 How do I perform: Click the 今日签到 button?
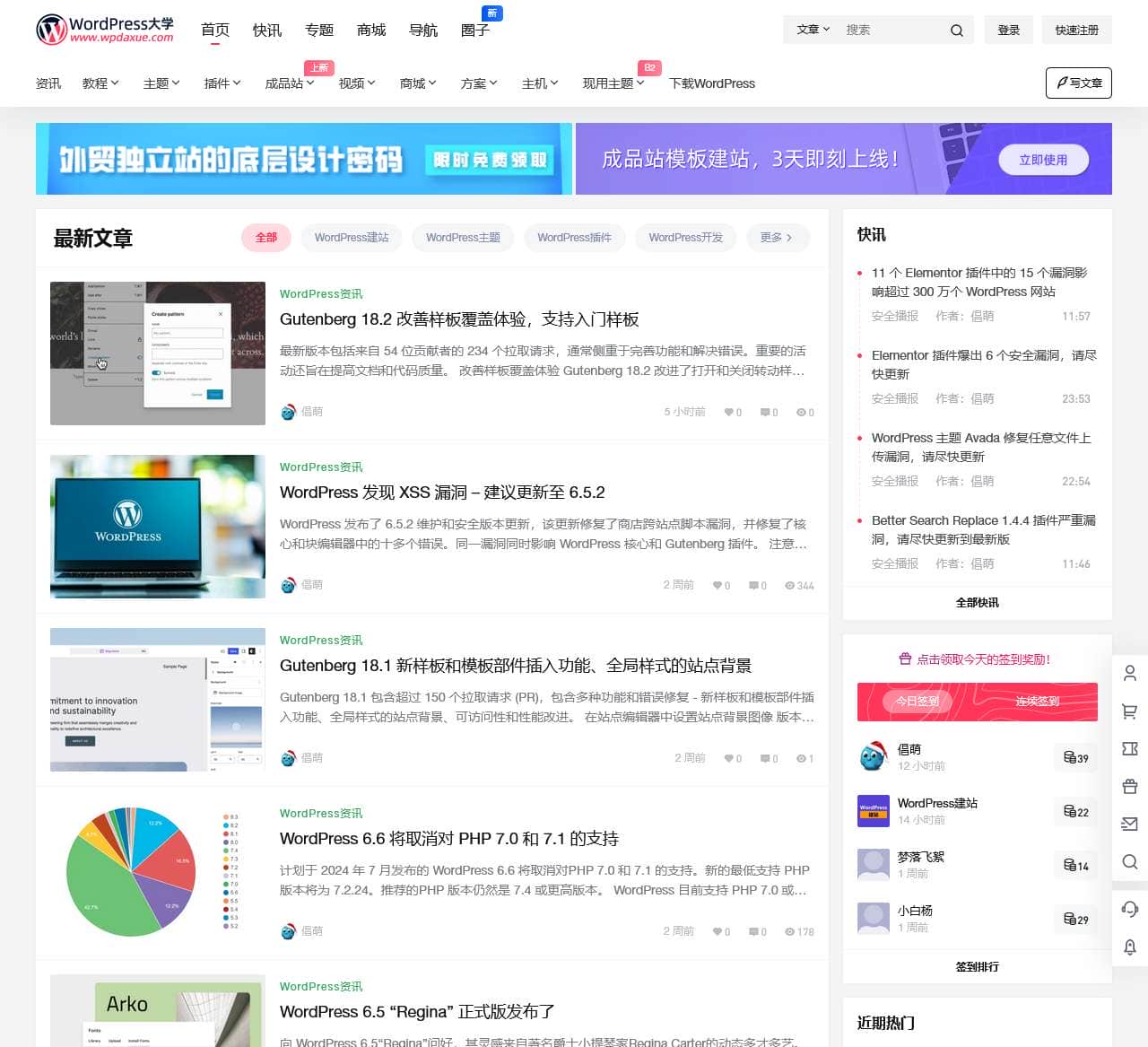918,702
